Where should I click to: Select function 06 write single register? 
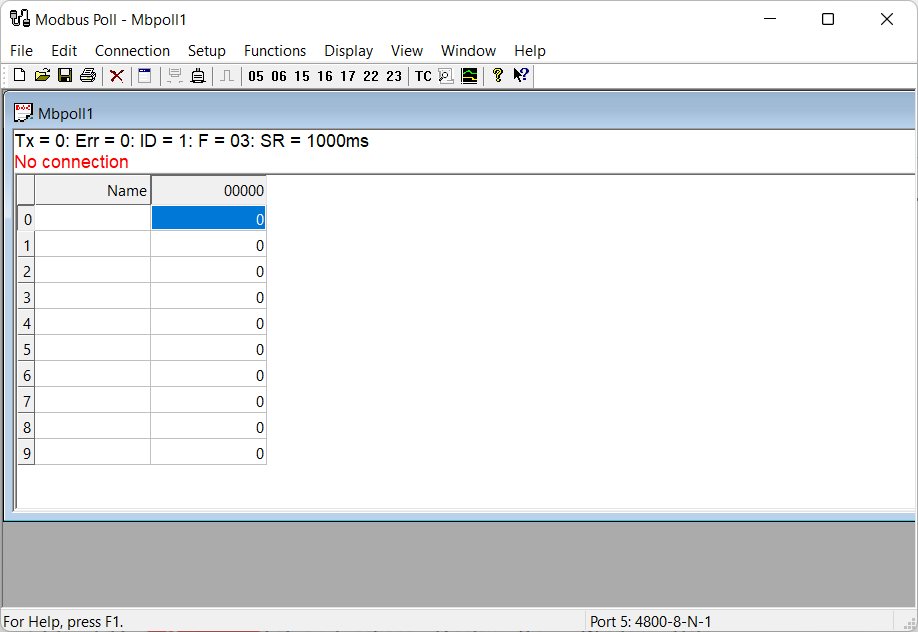pos(279,76)
